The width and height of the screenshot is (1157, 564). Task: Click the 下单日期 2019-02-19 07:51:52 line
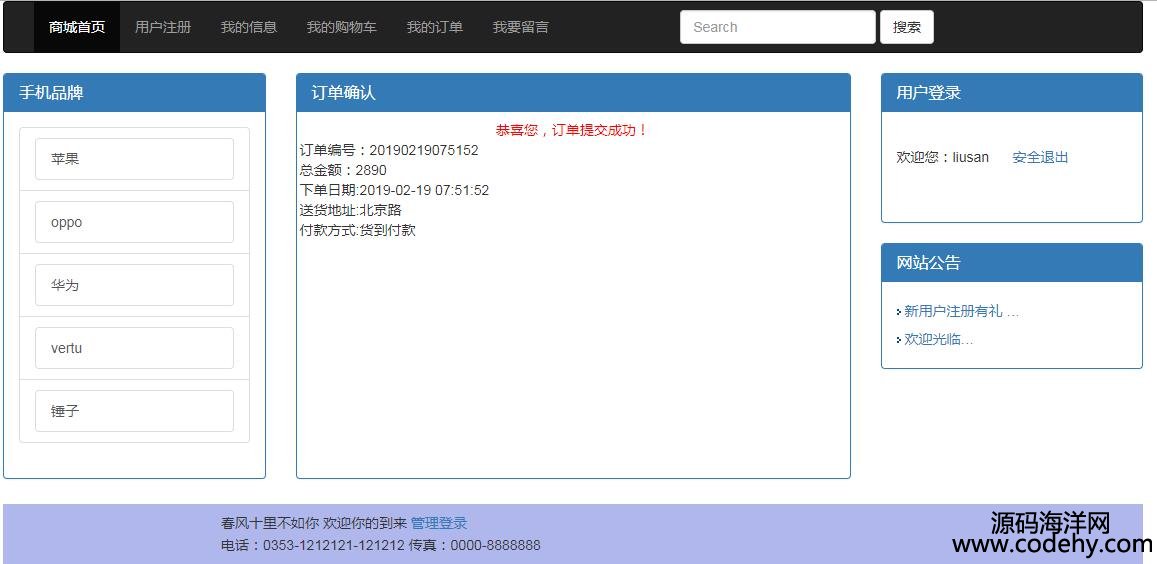click(394, 190)
